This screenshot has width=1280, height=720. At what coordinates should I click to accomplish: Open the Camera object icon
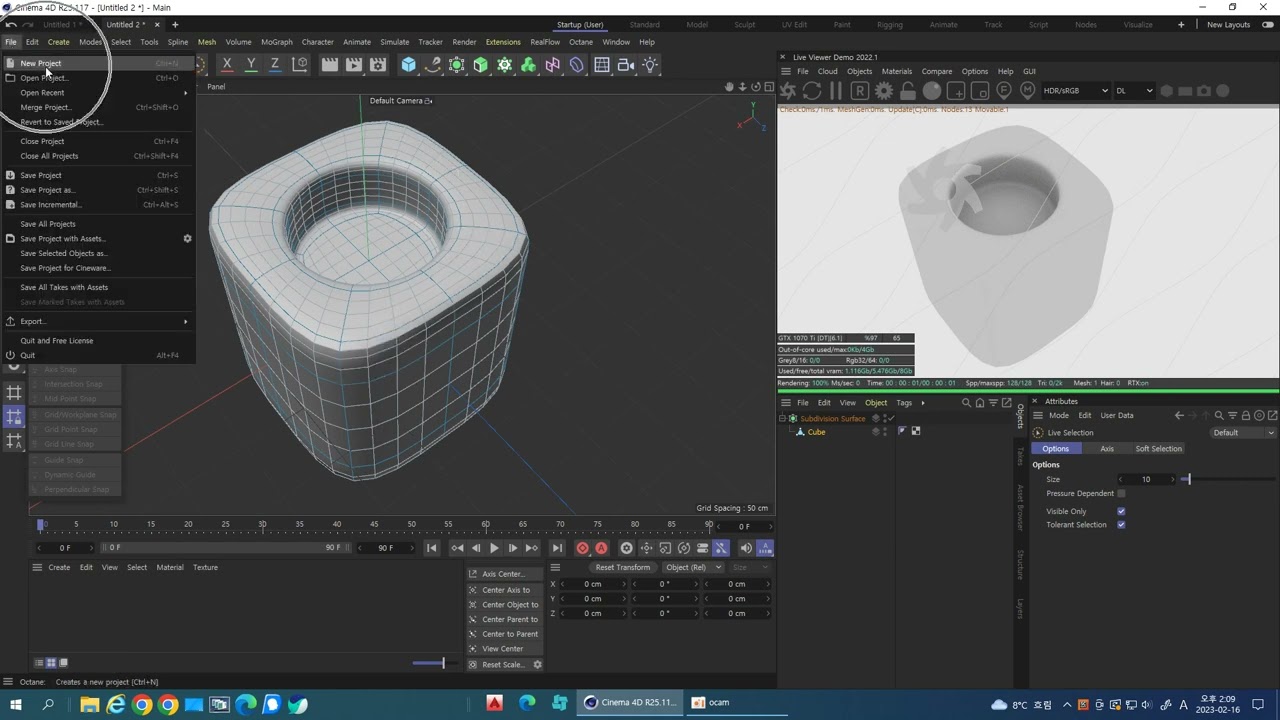(x=626, y=65)
